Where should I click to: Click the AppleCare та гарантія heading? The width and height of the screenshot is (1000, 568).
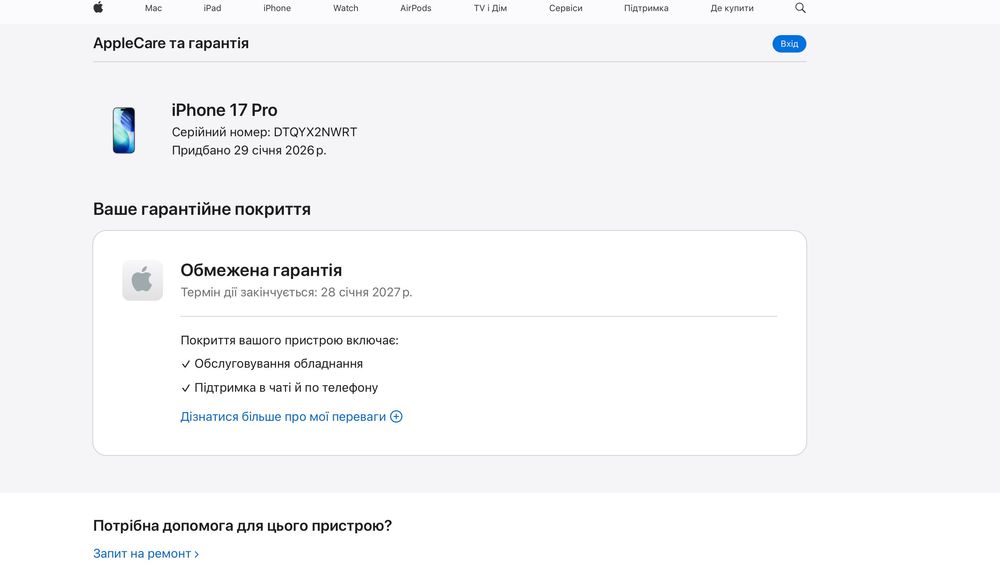[x=171, y=43]
